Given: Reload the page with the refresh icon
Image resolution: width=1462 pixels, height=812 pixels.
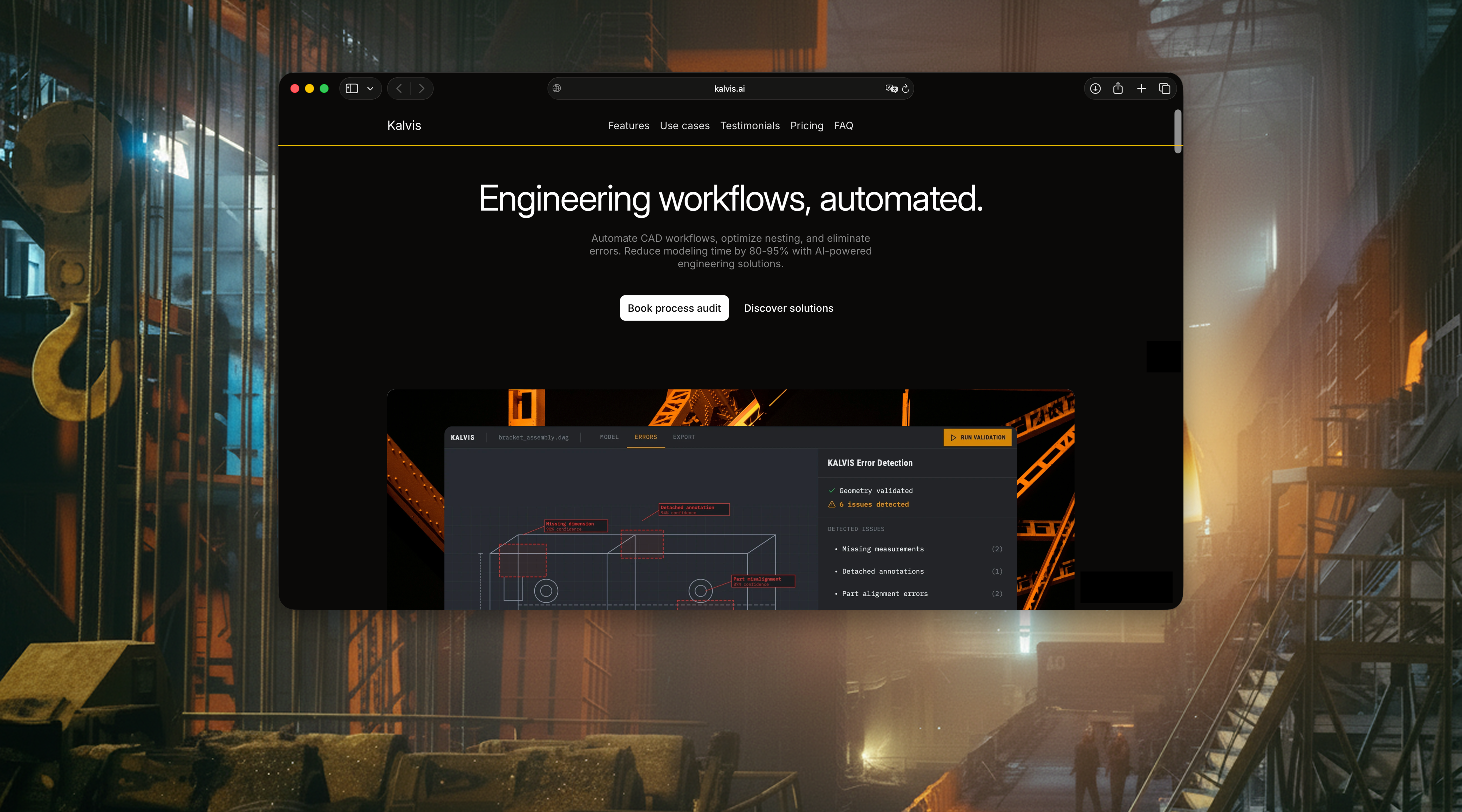Looking at the screenshot, I should 906,88.
